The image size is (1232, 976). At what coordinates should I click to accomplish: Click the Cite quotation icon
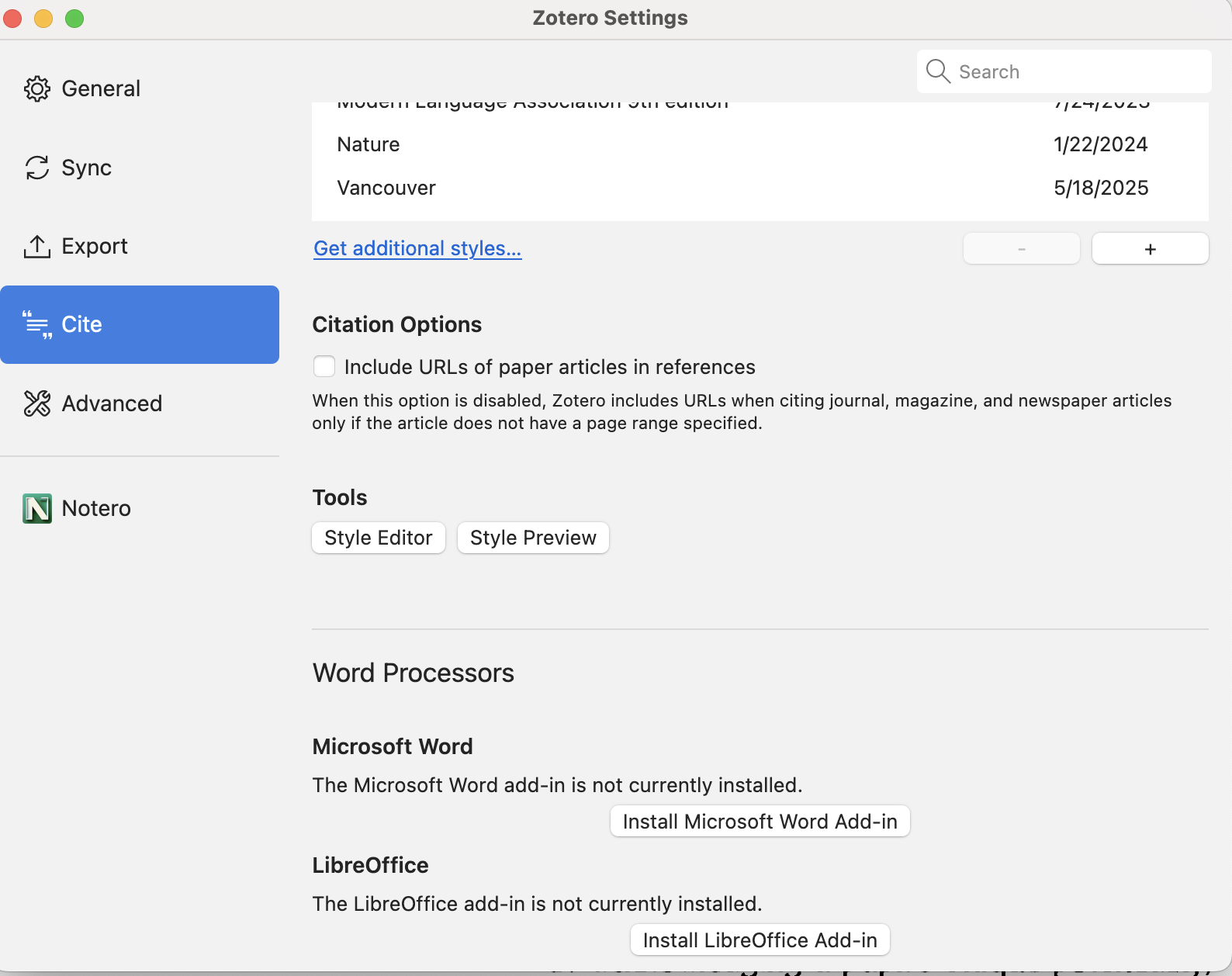pyautogui.click(x=37, y=325)
